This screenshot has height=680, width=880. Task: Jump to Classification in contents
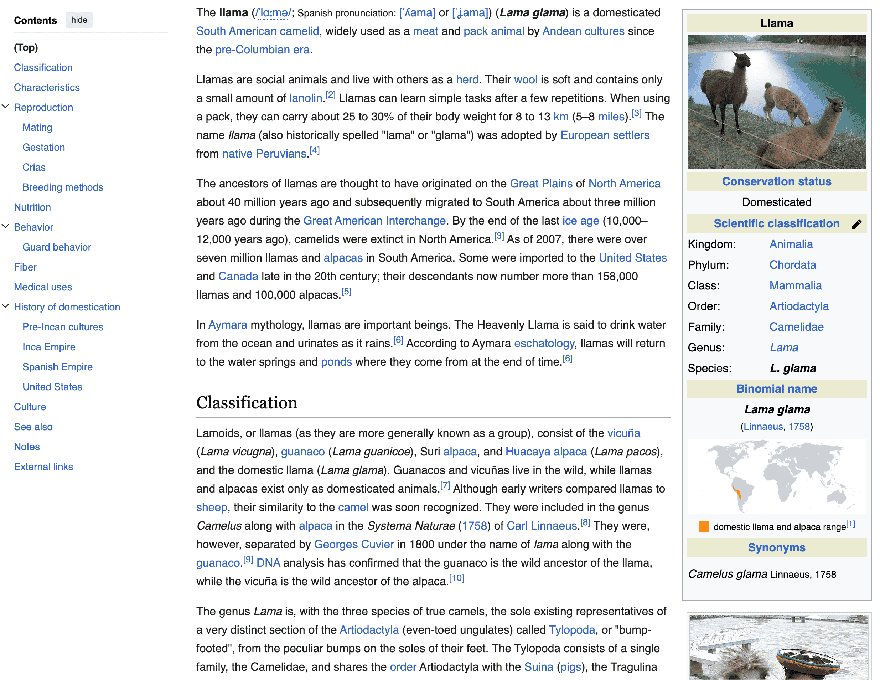pyautogui.click(x=43, y=67)
